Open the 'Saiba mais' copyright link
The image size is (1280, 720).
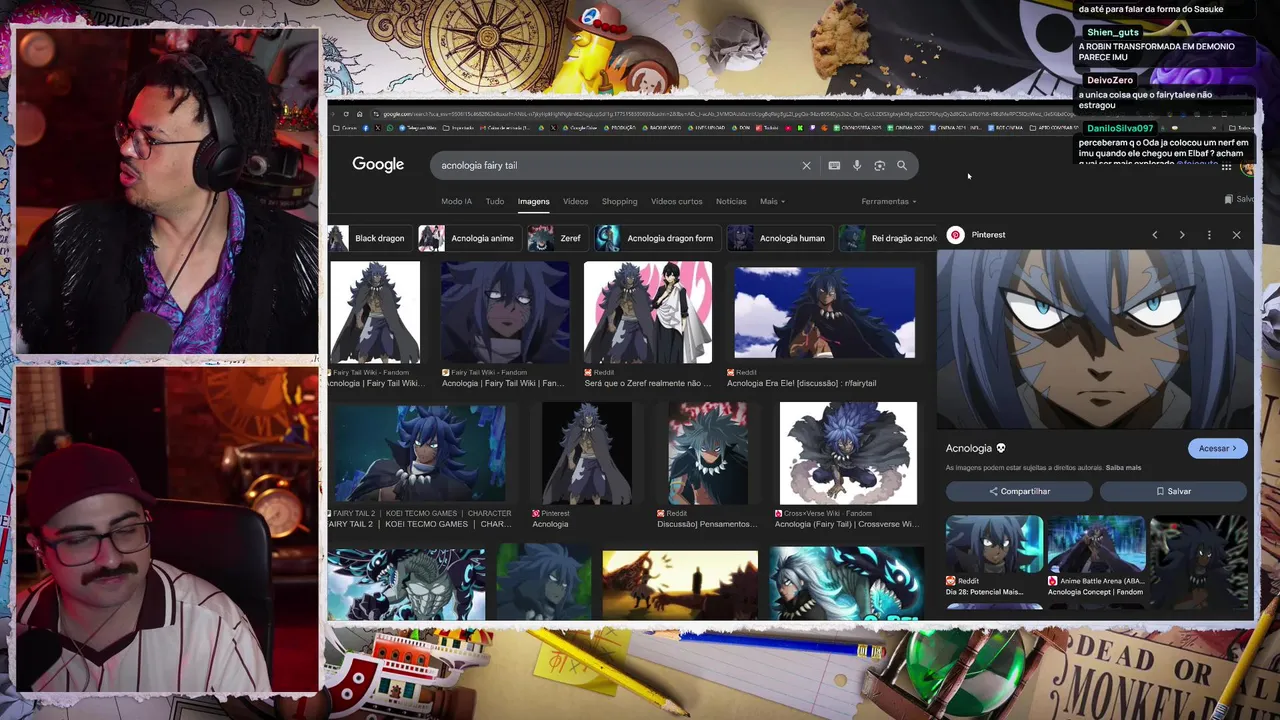1123,467
